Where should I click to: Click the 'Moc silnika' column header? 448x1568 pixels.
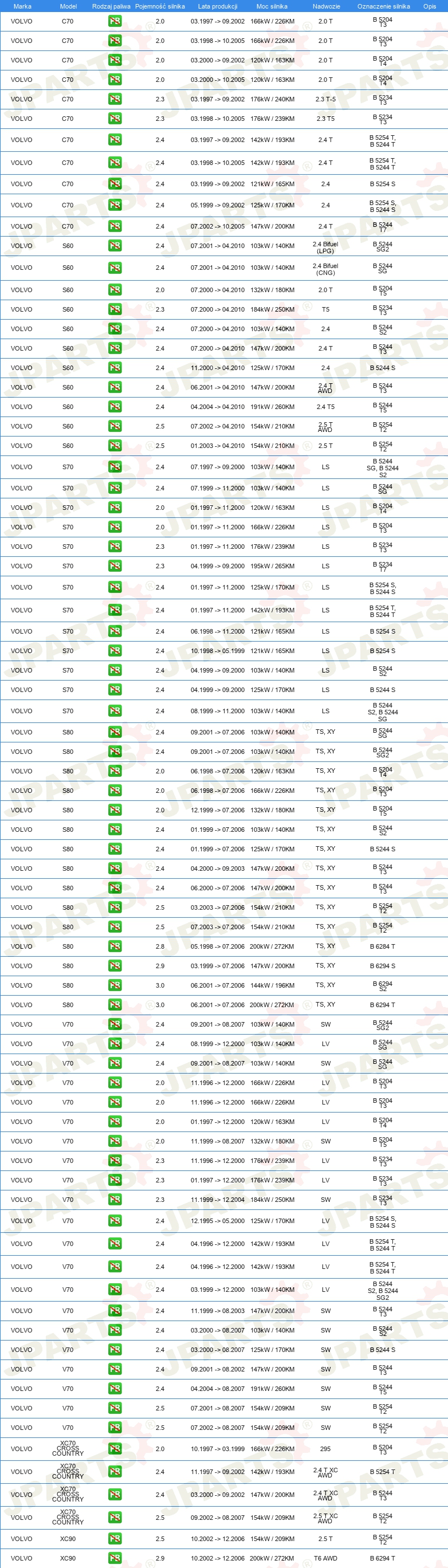(272, 6)
